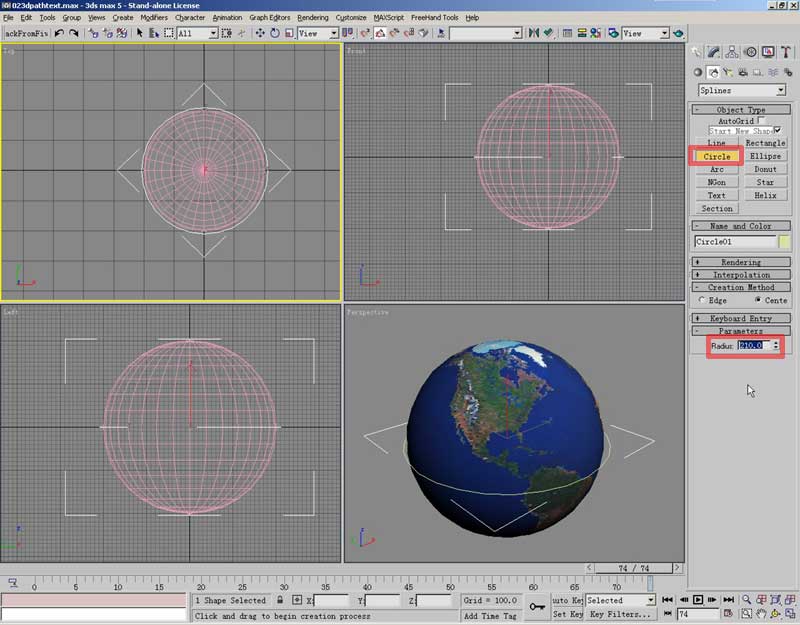The width and height of the screenshot is (800, 625).
Task: Expand the Keyboard Entry rollout
Action: pyautogui.click(x=741, y=318)
